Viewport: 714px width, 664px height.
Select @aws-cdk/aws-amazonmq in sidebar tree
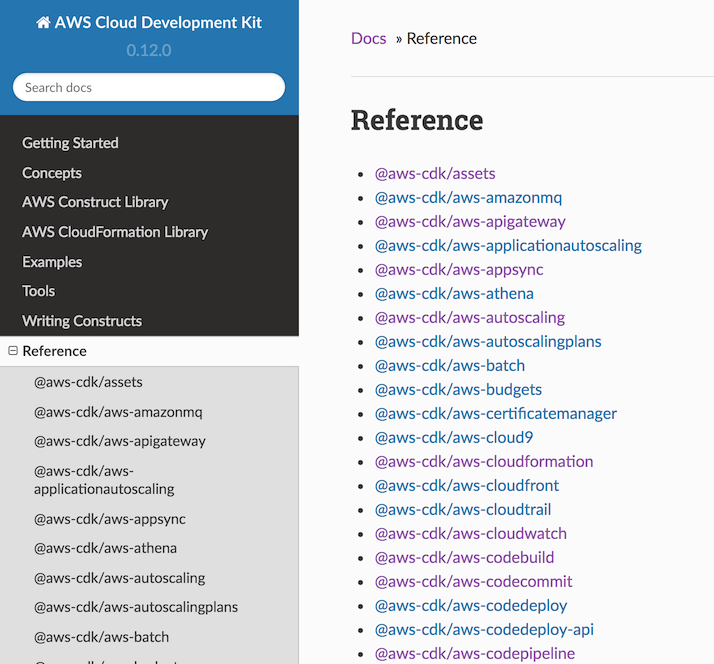(x=118, y=412)
